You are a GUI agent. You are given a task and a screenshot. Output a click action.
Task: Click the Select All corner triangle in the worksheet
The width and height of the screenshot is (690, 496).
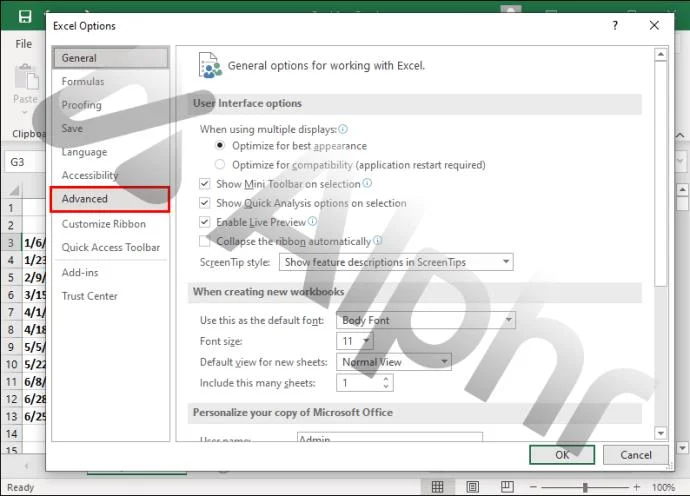click(x=13, y=190)
